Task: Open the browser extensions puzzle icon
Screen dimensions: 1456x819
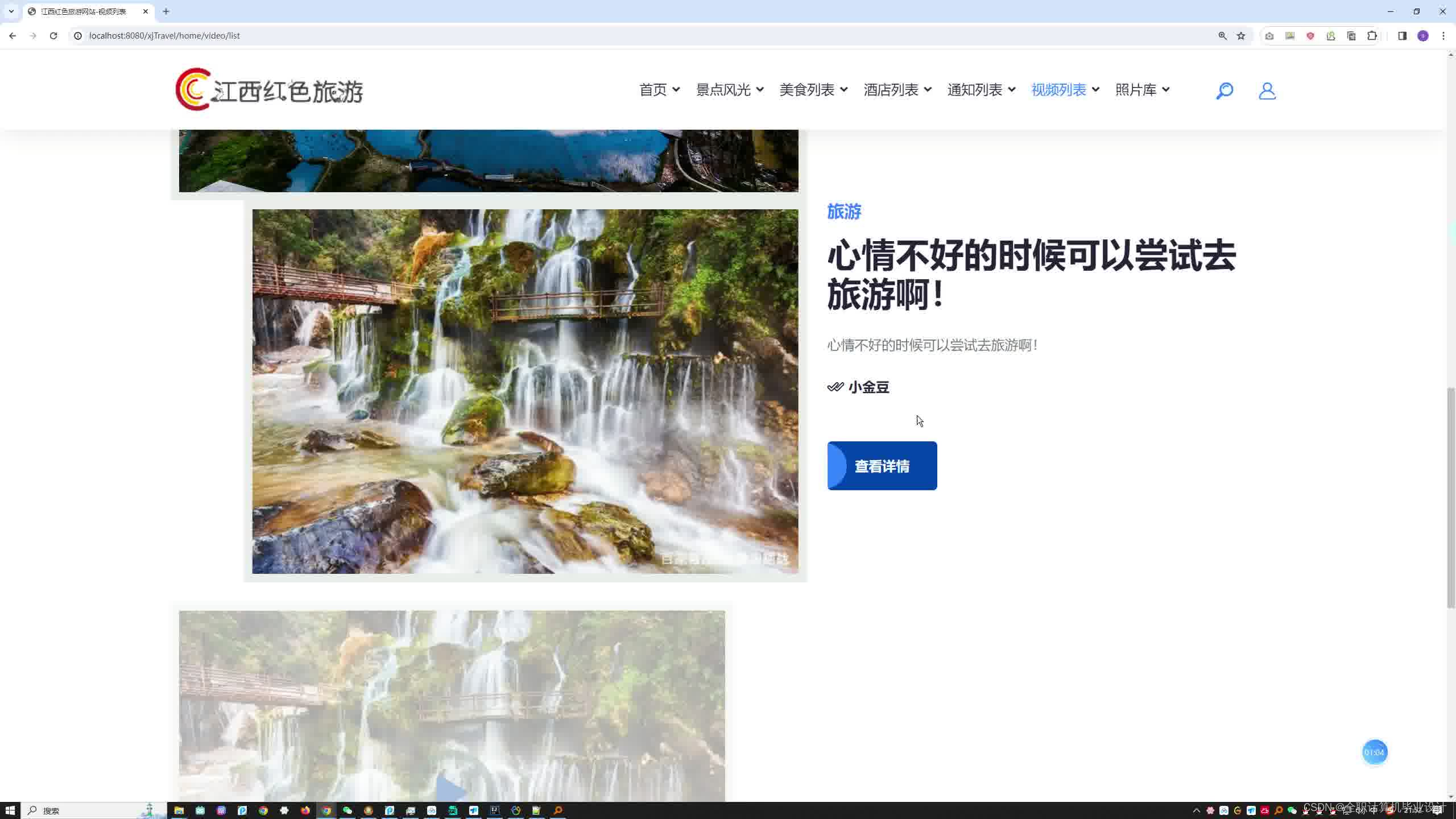Action: pos(1372,36)
